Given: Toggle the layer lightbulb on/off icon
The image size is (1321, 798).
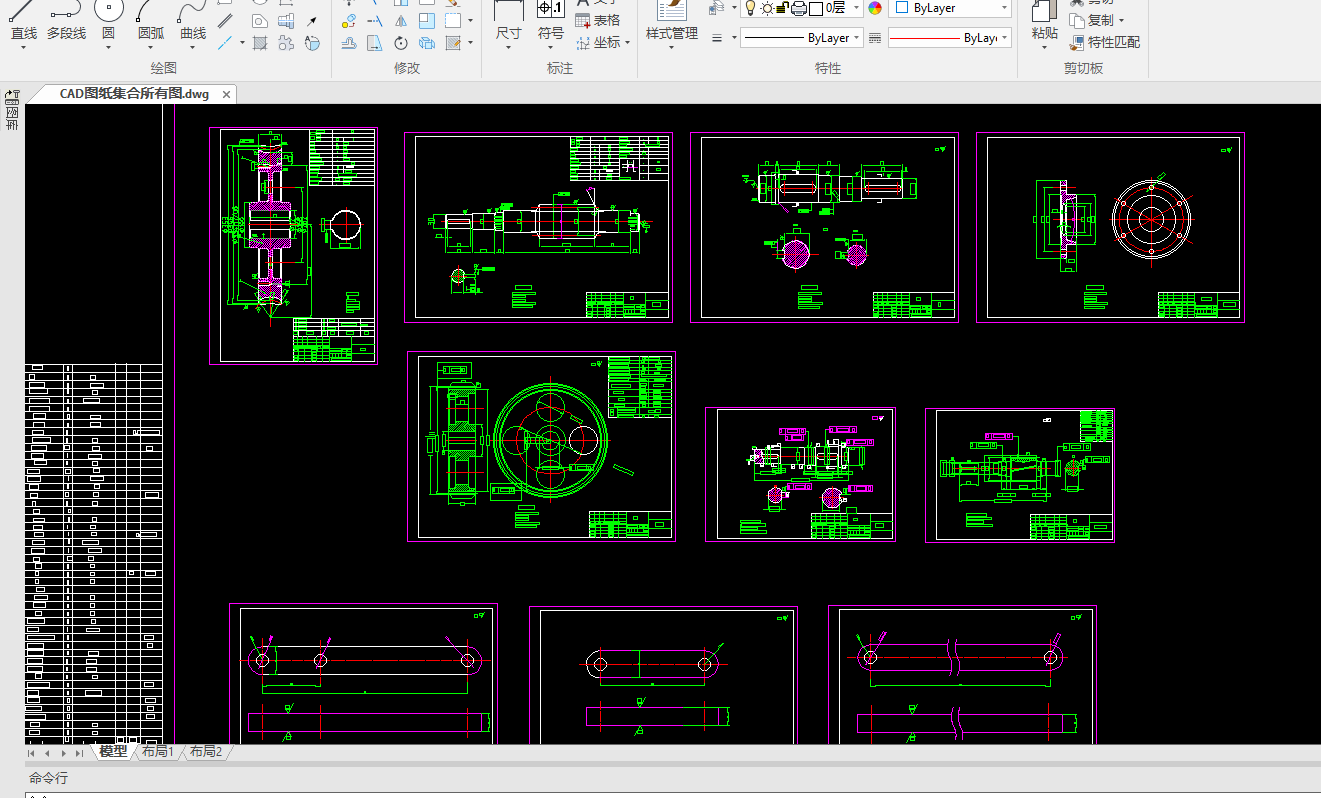Looking at the screenshot, I should [x=750, y=8].
